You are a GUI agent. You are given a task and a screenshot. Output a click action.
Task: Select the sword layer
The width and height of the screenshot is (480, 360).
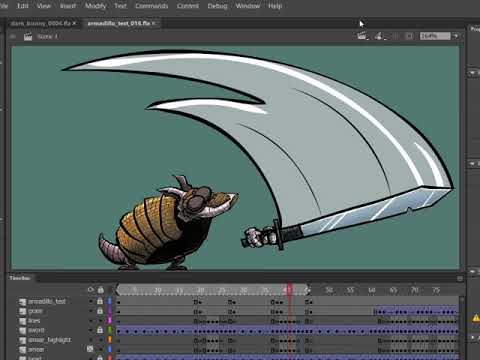point(36,330)
